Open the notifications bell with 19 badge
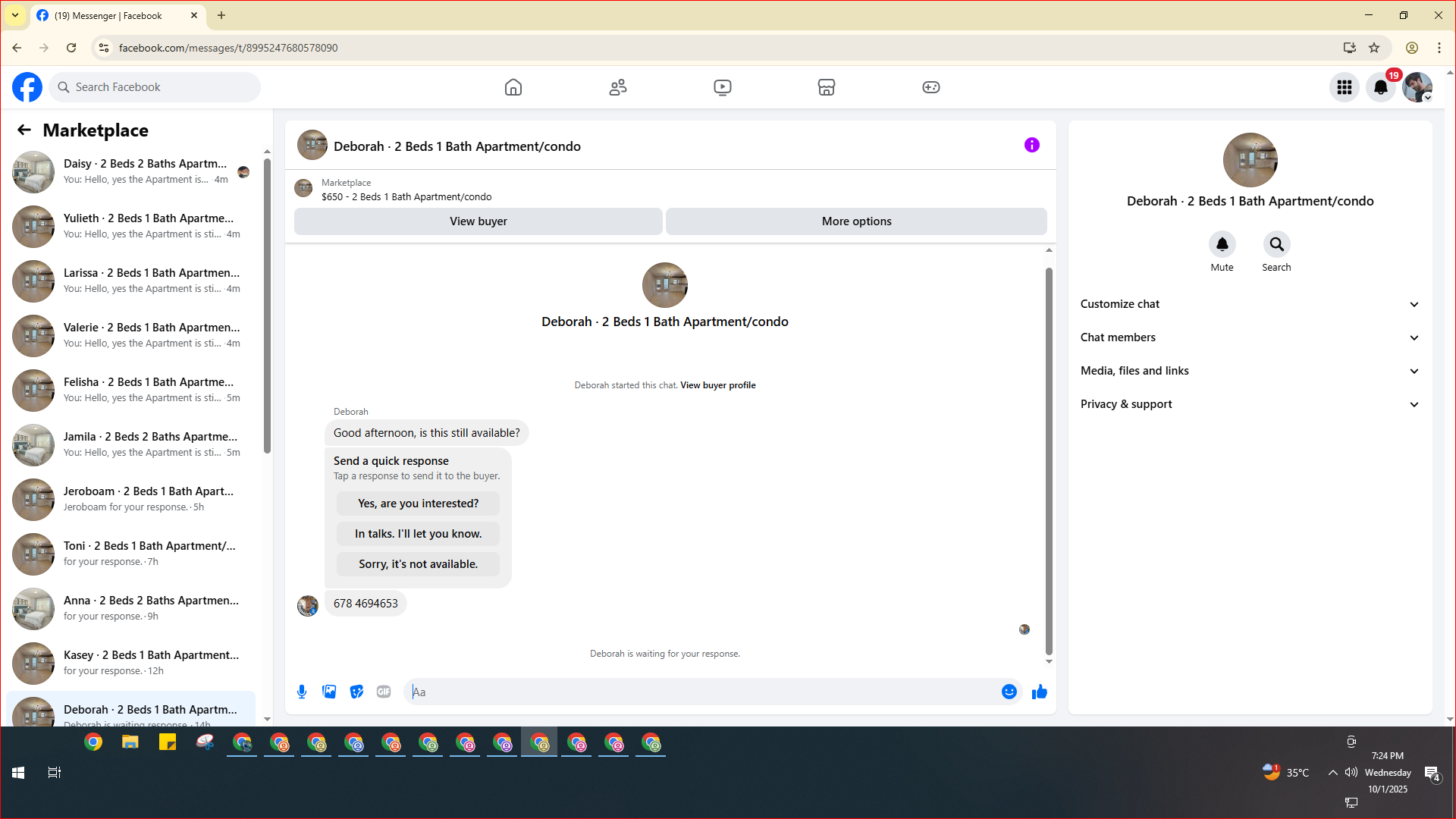 (1381, 87)
